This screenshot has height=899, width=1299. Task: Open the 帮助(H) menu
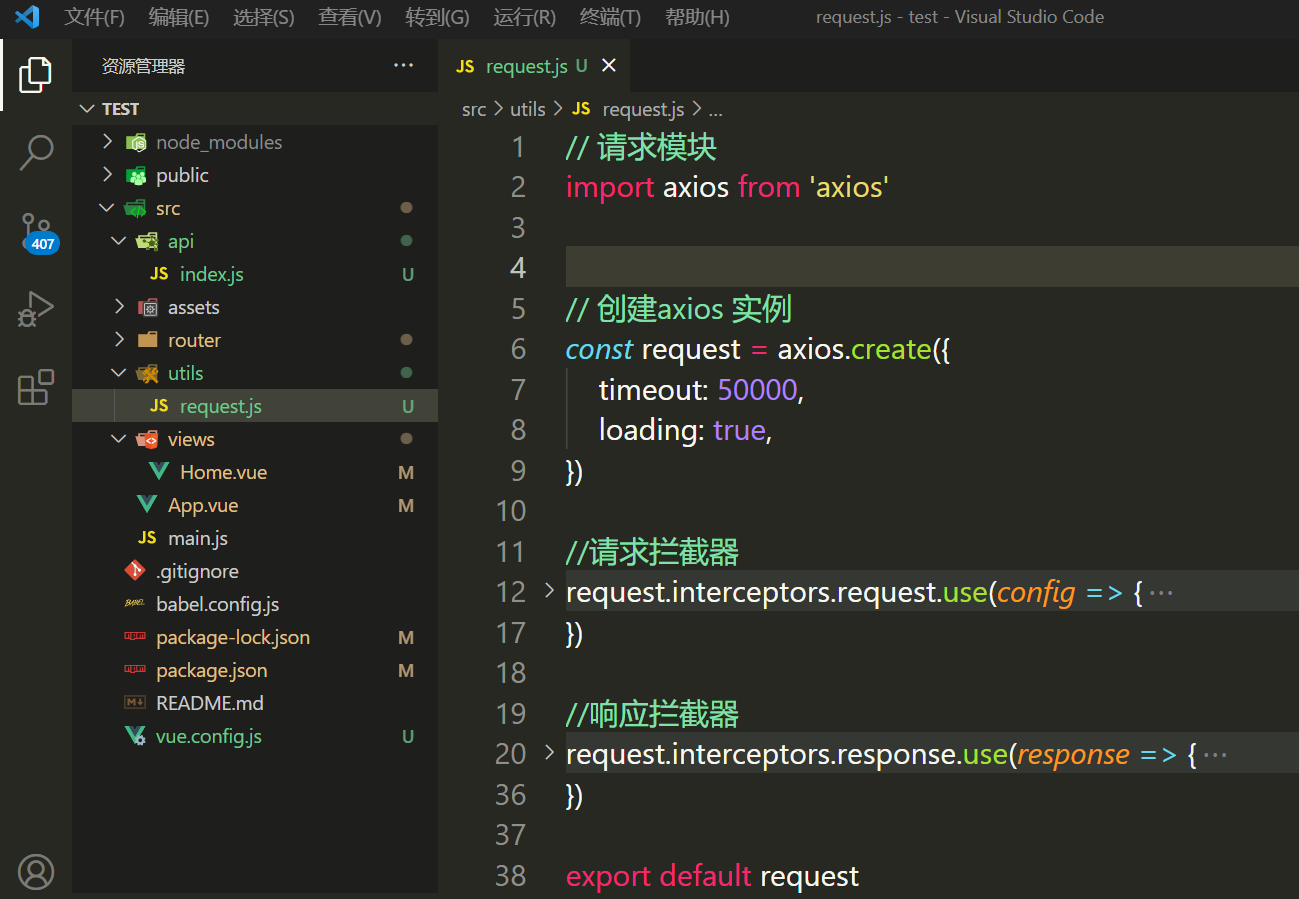[x=697, y=17]
